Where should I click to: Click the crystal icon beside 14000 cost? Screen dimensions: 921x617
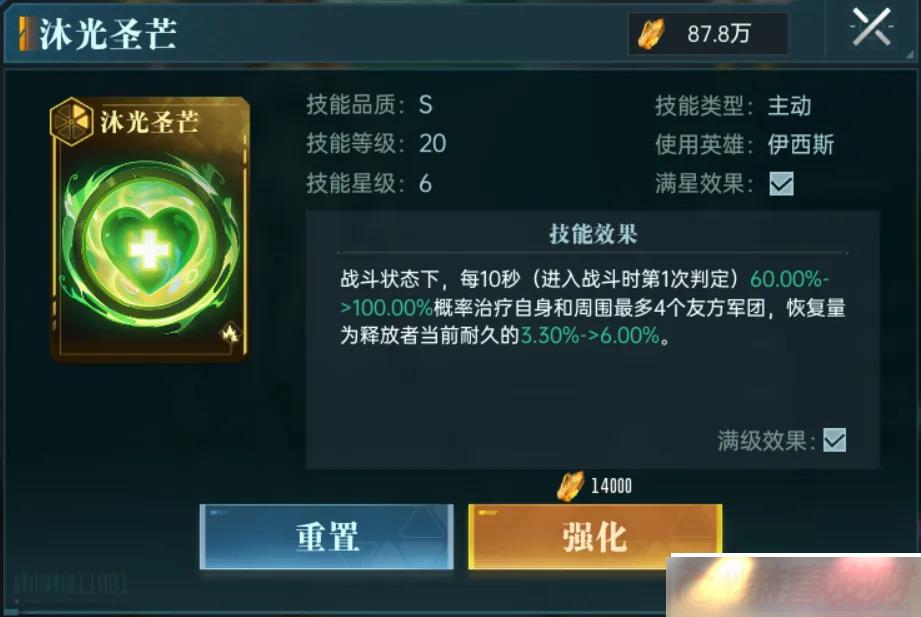coord(570,487)
